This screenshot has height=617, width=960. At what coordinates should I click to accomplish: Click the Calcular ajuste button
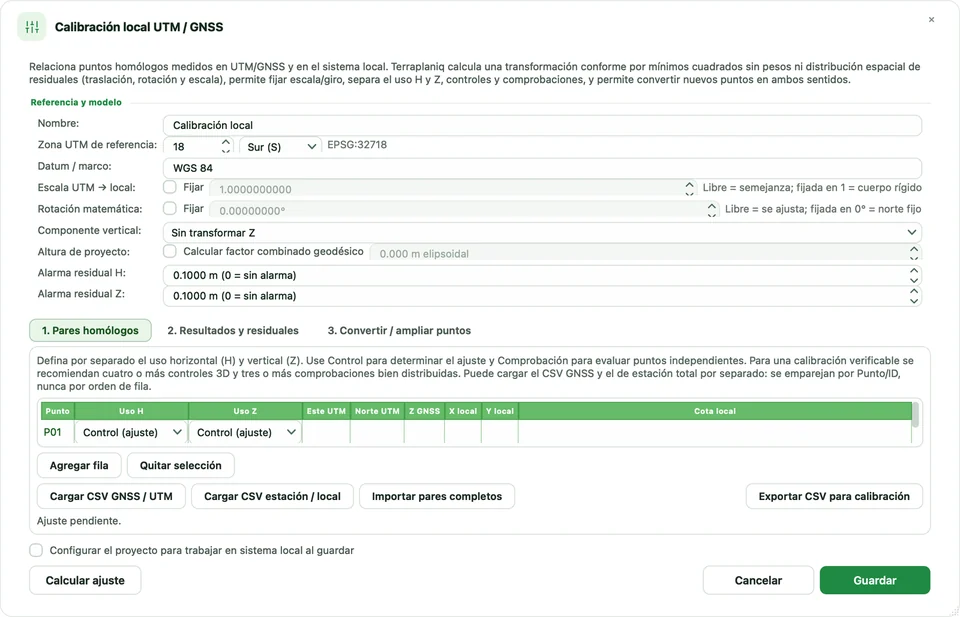pyautogui.click(x=85, y=580)
